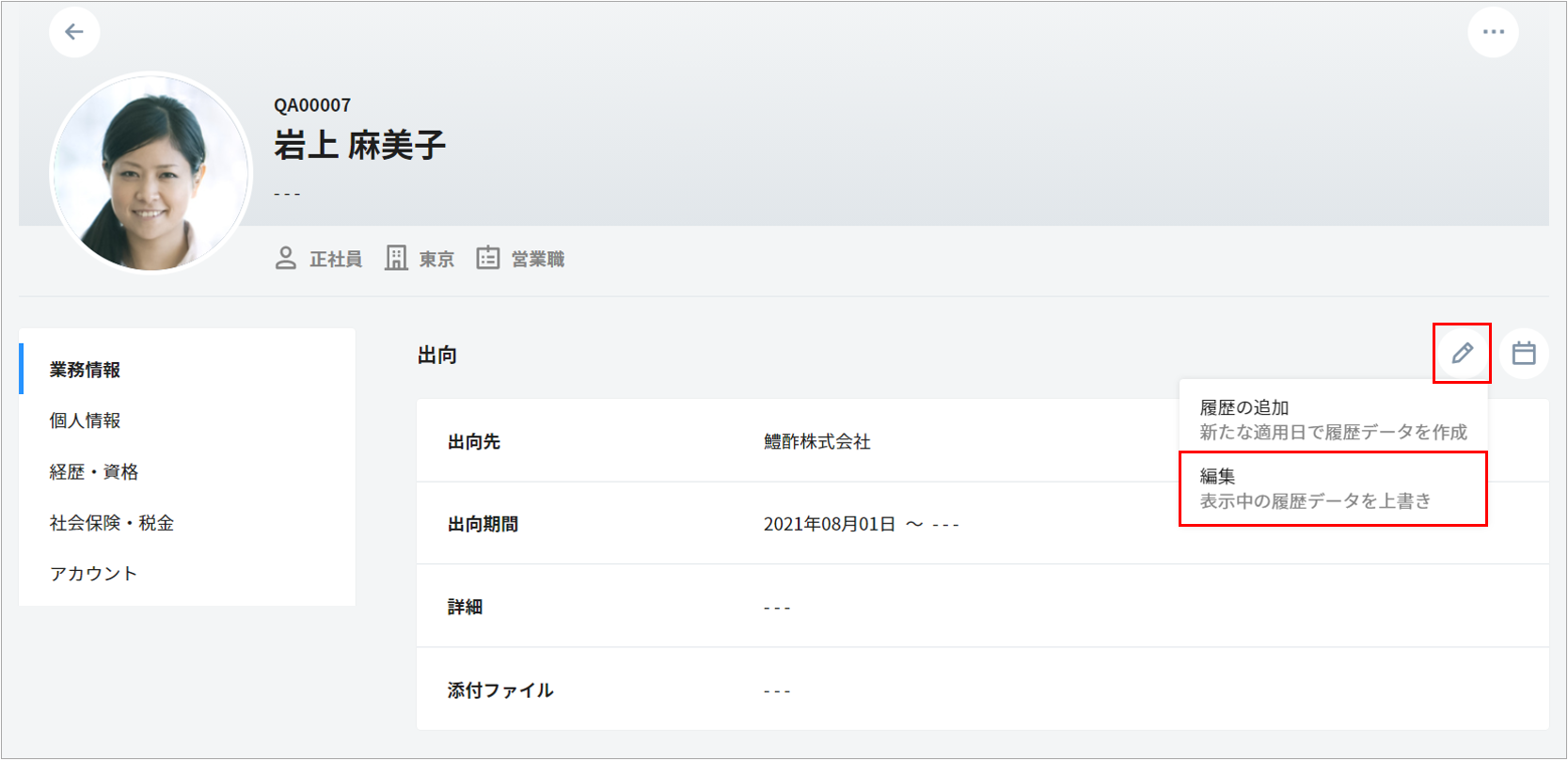The height and width of the screenshot is (761, 1568).
Task: Click the building icon beside 東京
Action: click(396, 259)
